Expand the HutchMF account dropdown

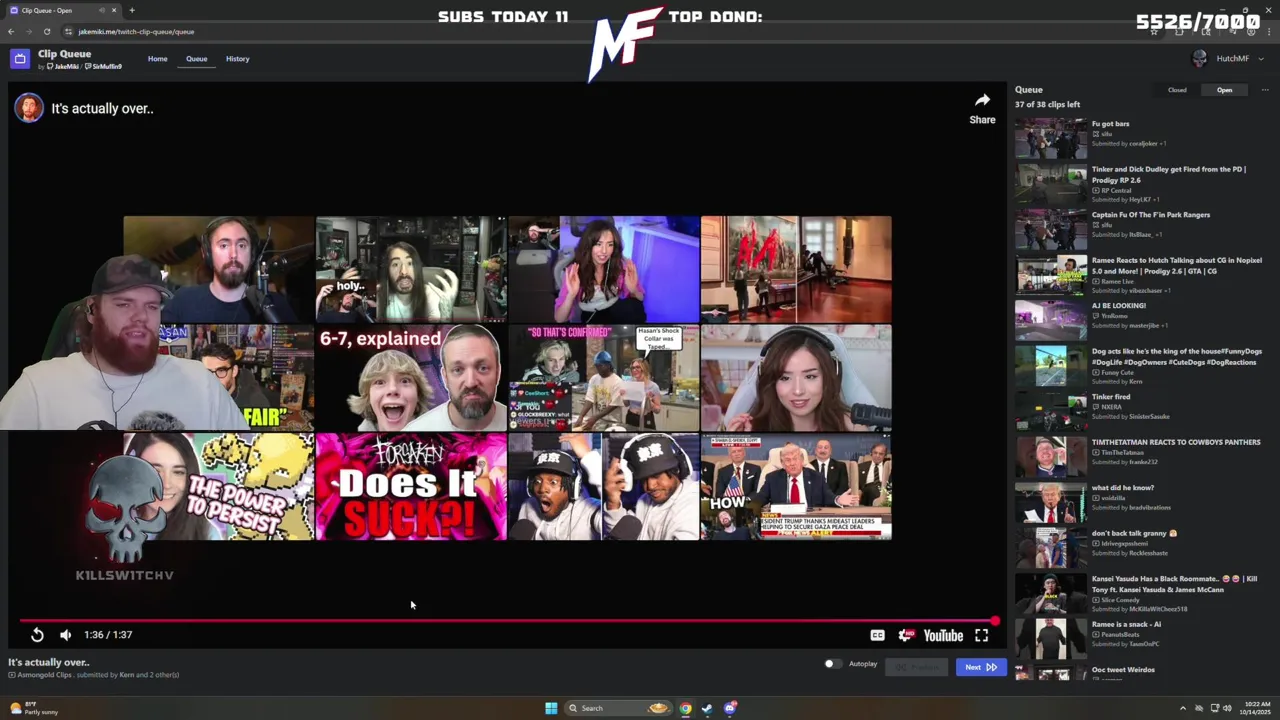click(1260, 59)
